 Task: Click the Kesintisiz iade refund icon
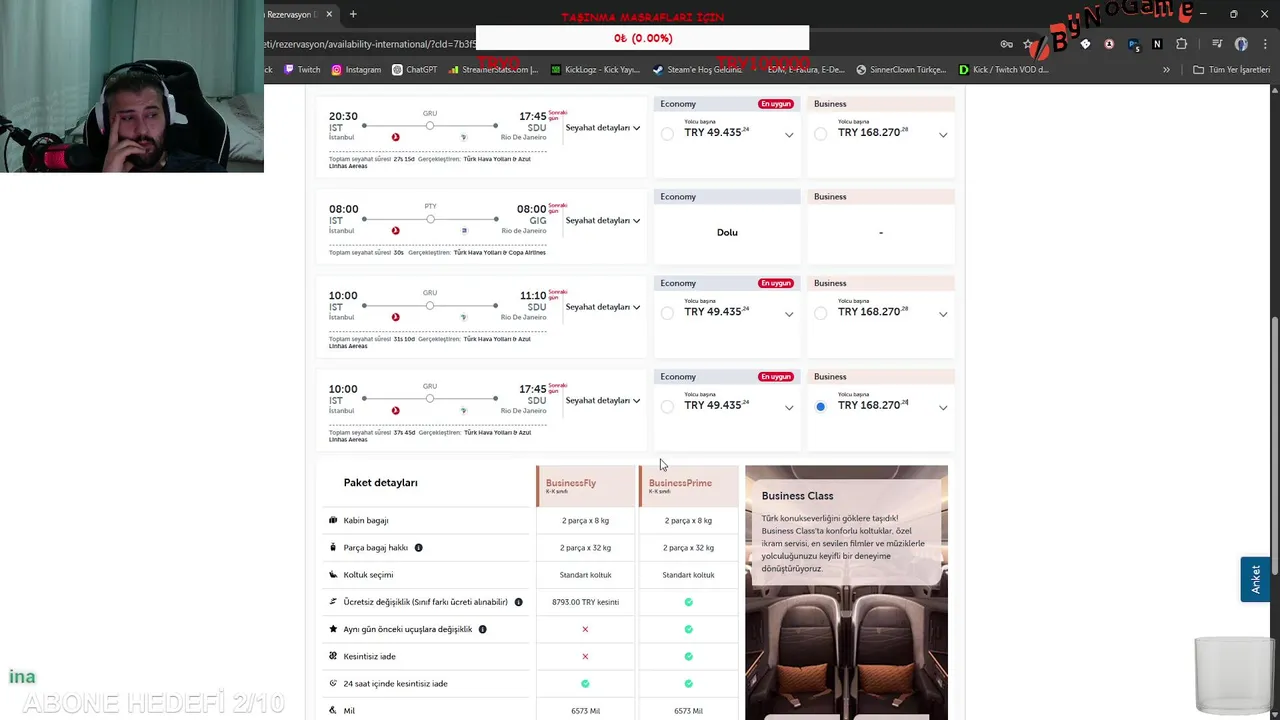click(x=333, y=656)
